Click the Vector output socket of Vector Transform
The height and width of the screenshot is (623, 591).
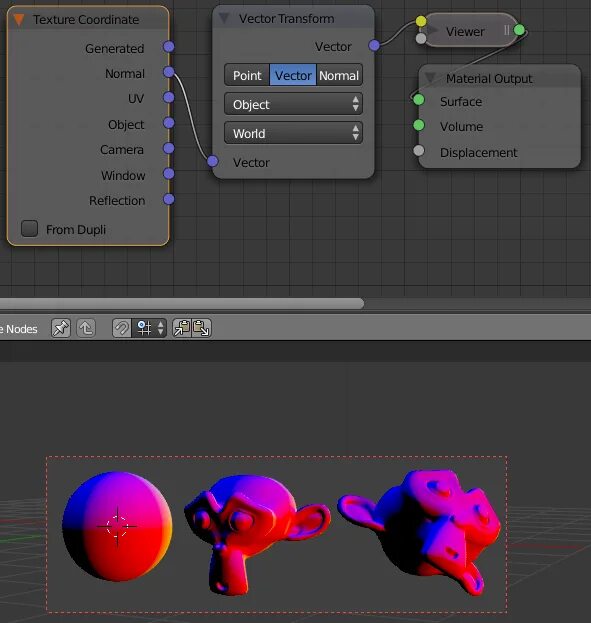click(x=374, y=45)
